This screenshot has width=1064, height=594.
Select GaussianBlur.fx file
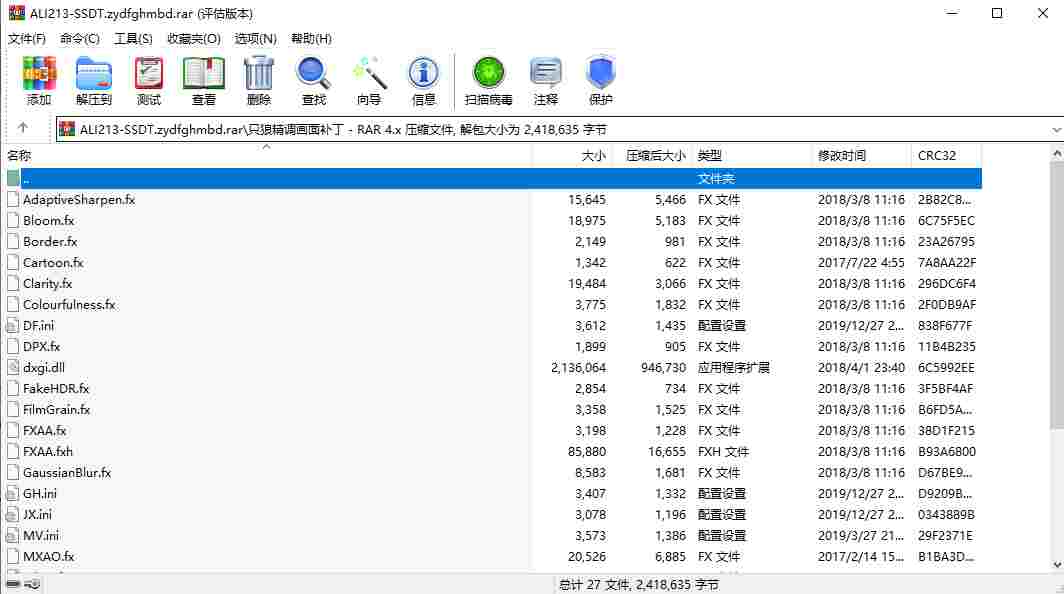click(x=66, y=472)
